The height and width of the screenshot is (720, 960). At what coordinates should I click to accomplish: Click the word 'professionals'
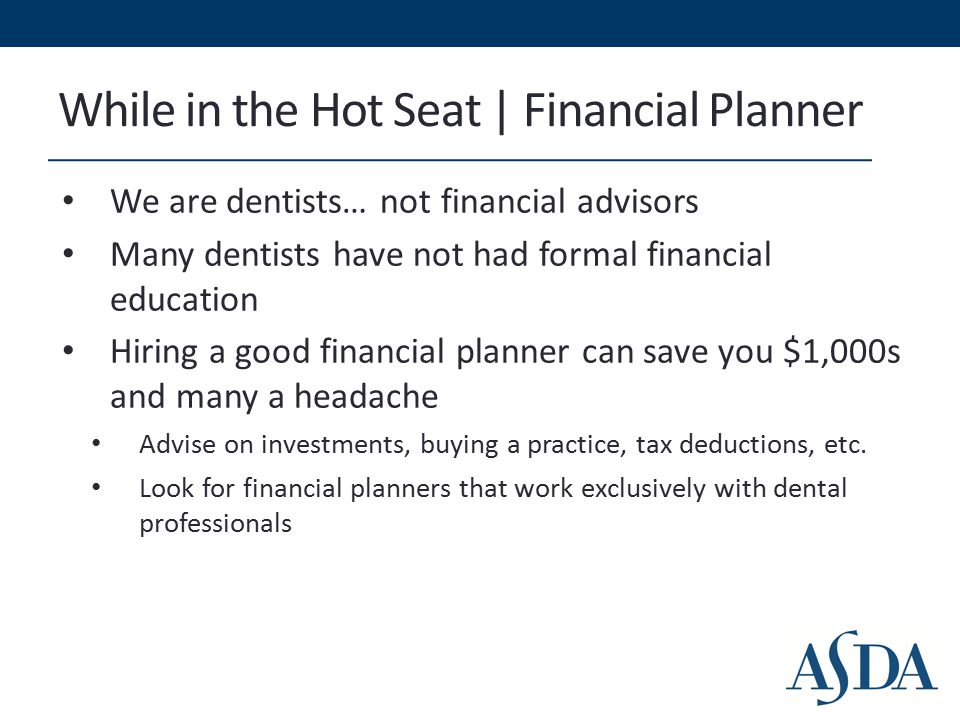point(216,524)
